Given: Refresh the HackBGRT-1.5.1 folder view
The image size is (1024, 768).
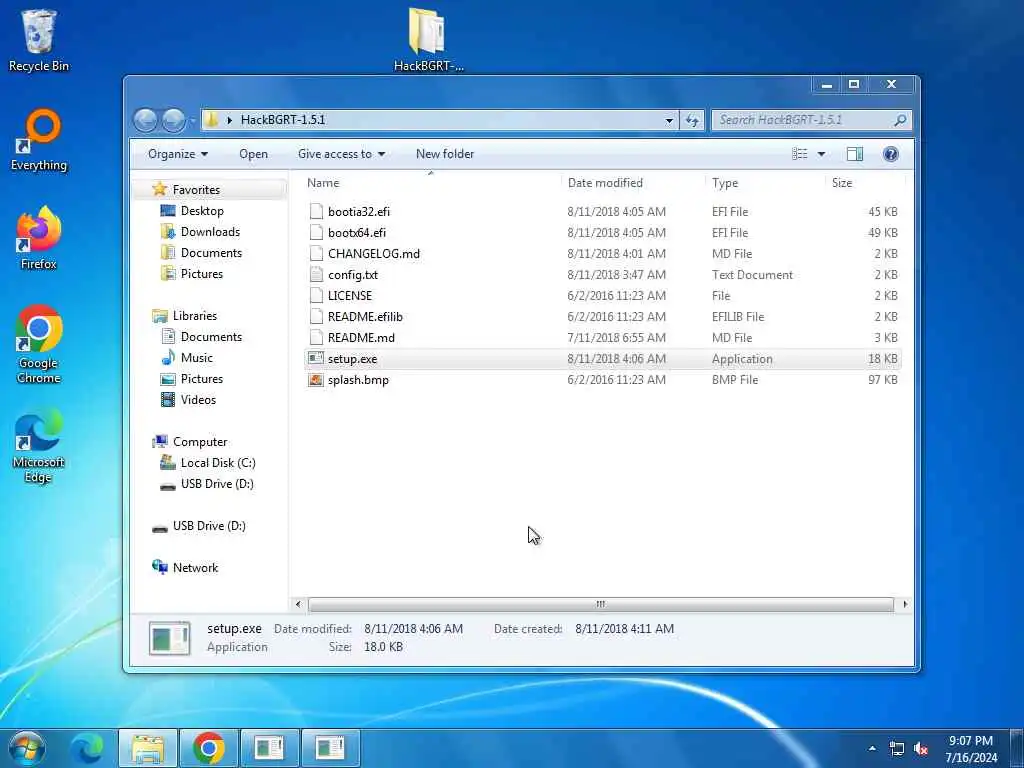Looking at the screenshot, I should click(x=692, y=120).
